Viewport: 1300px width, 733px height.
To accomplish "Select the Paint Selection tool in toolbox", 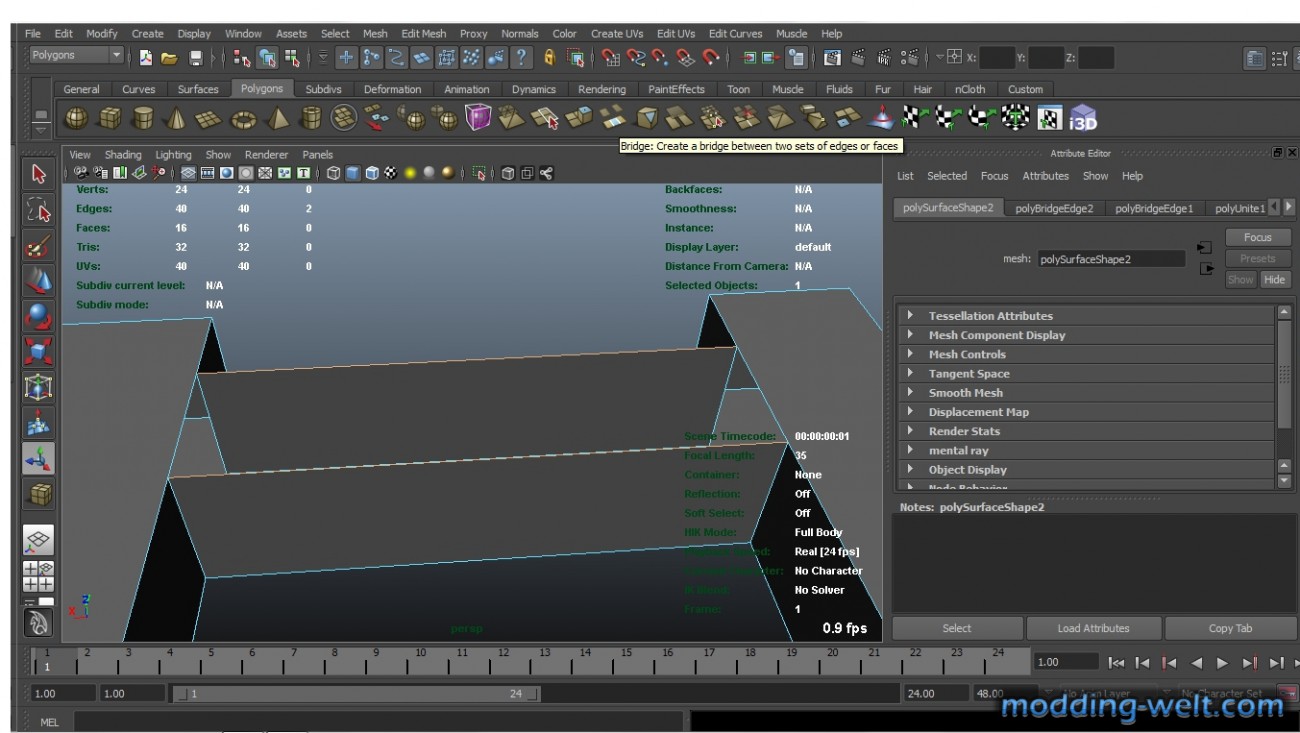I will pyautogui.click(x=39, y=246).
